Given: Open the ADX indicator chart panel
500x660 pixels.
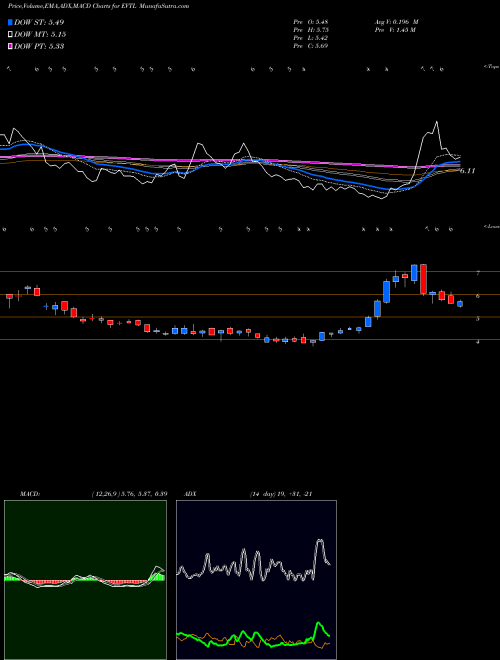Looking at the screenshot, I should click(256, 580).
